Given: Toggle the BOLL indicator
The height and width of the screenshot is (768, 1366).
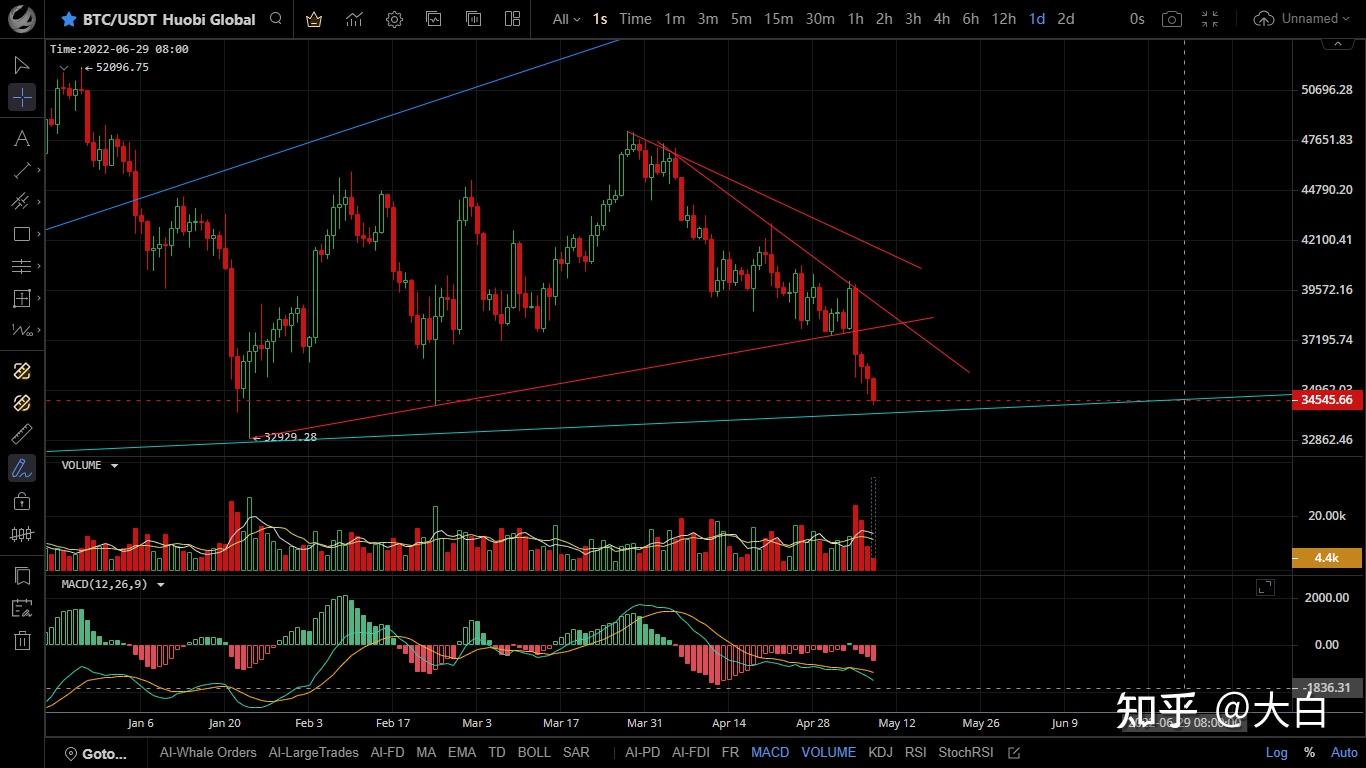Looking at the screenshot, I should coord(534,752).
